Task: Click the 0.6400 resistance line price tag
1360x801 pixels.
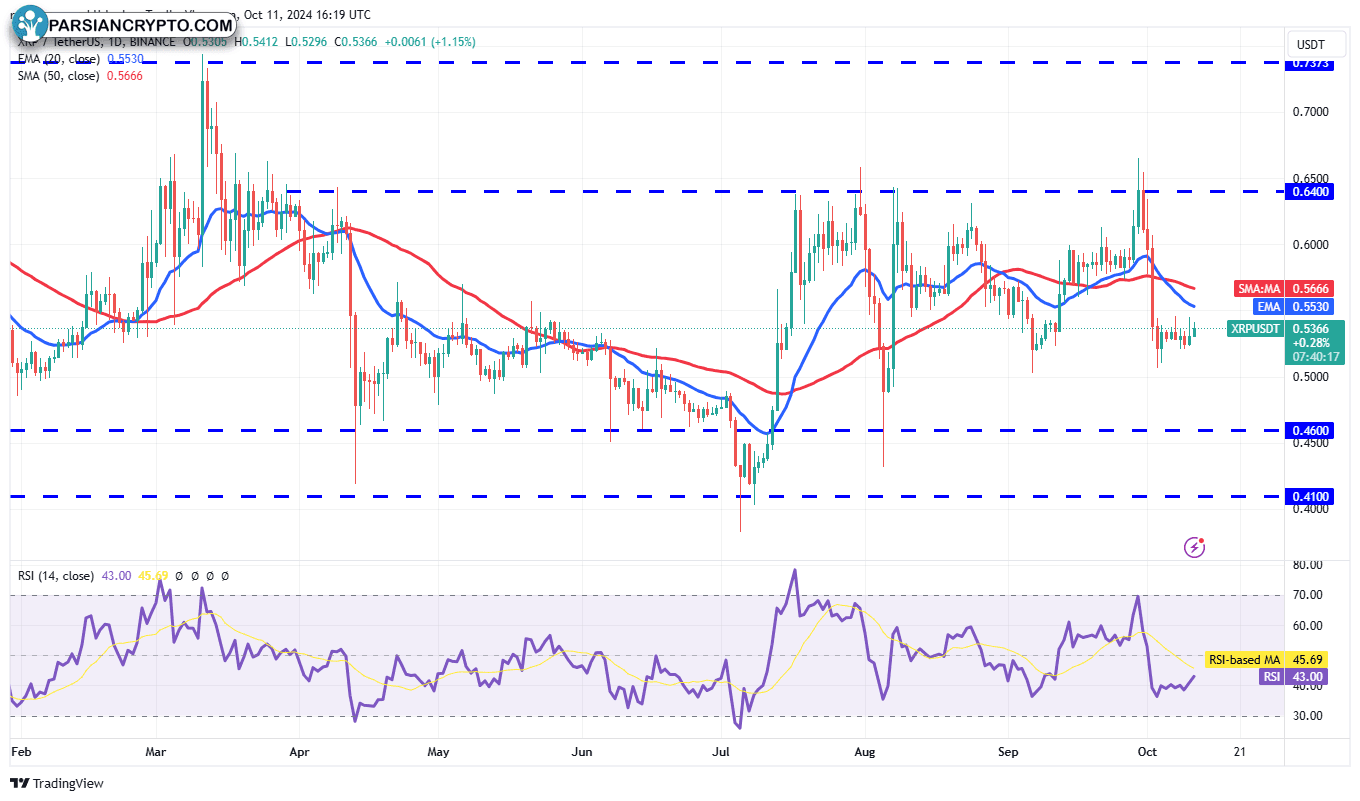Action: tap(1310, 191)
